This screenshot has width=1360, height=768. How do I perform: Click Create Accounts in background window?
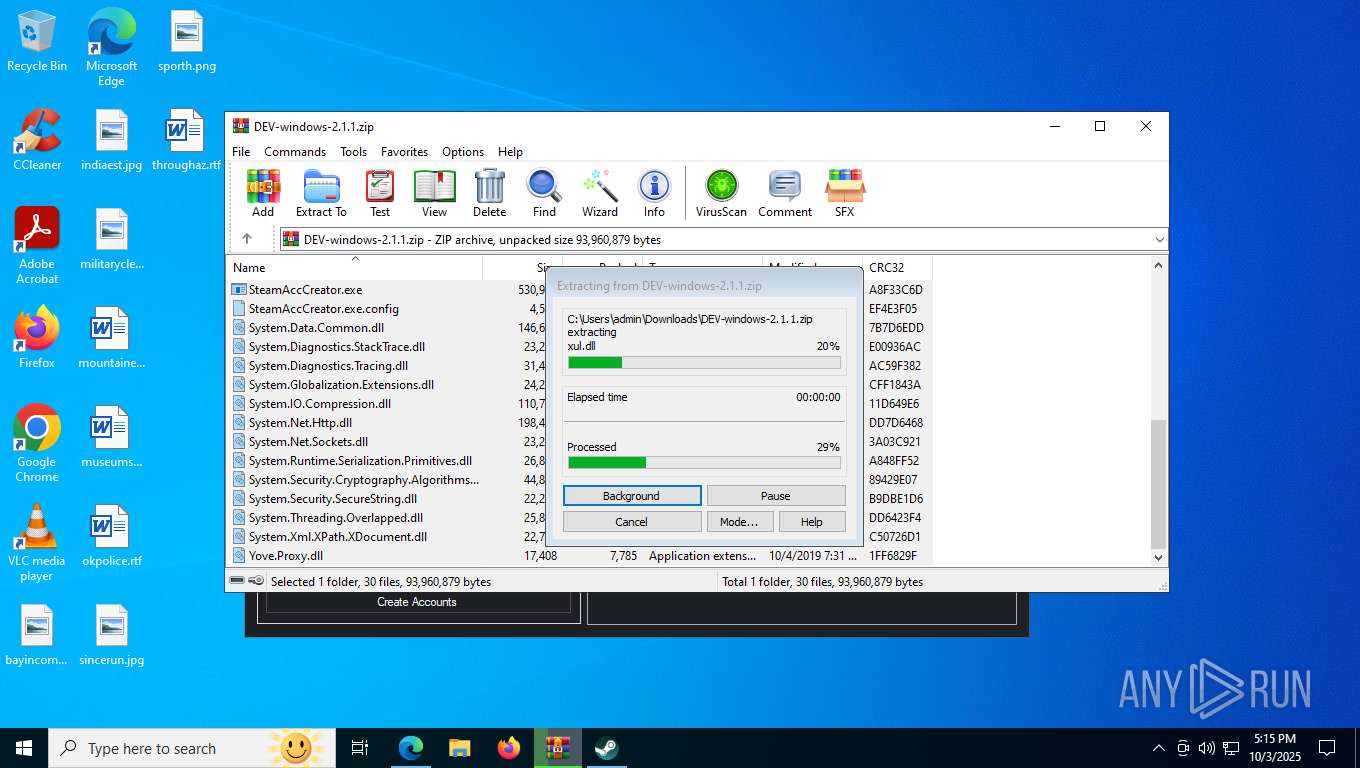[x=417, y=602]
